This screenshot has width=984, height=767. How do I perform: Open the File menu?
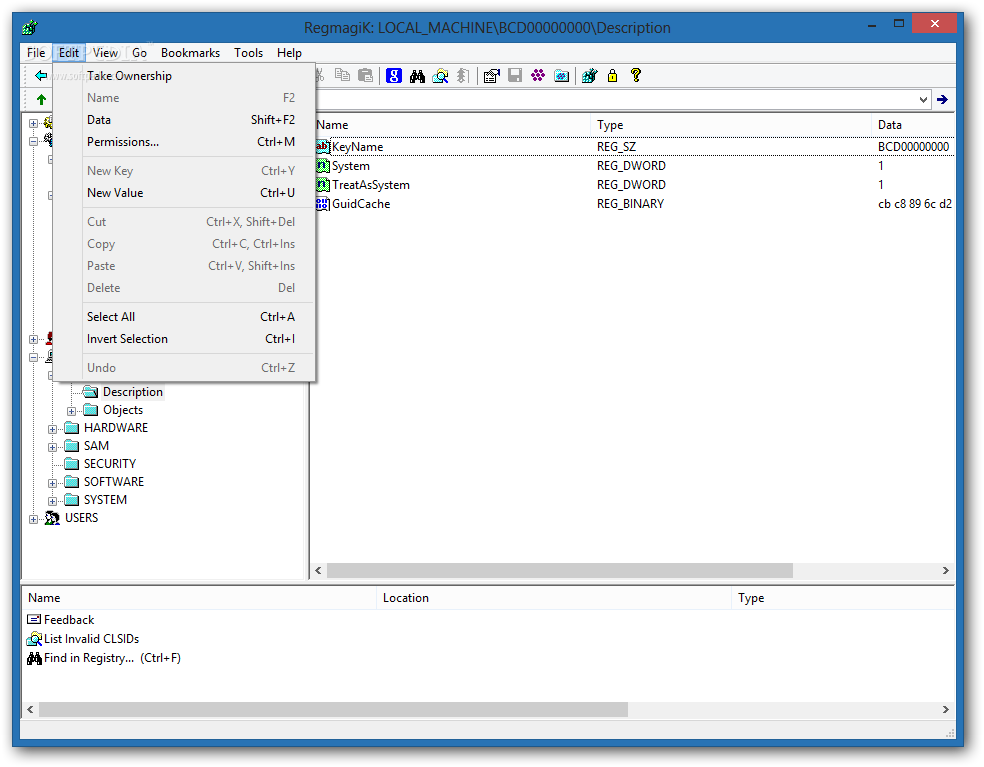[x=36, y=53]
